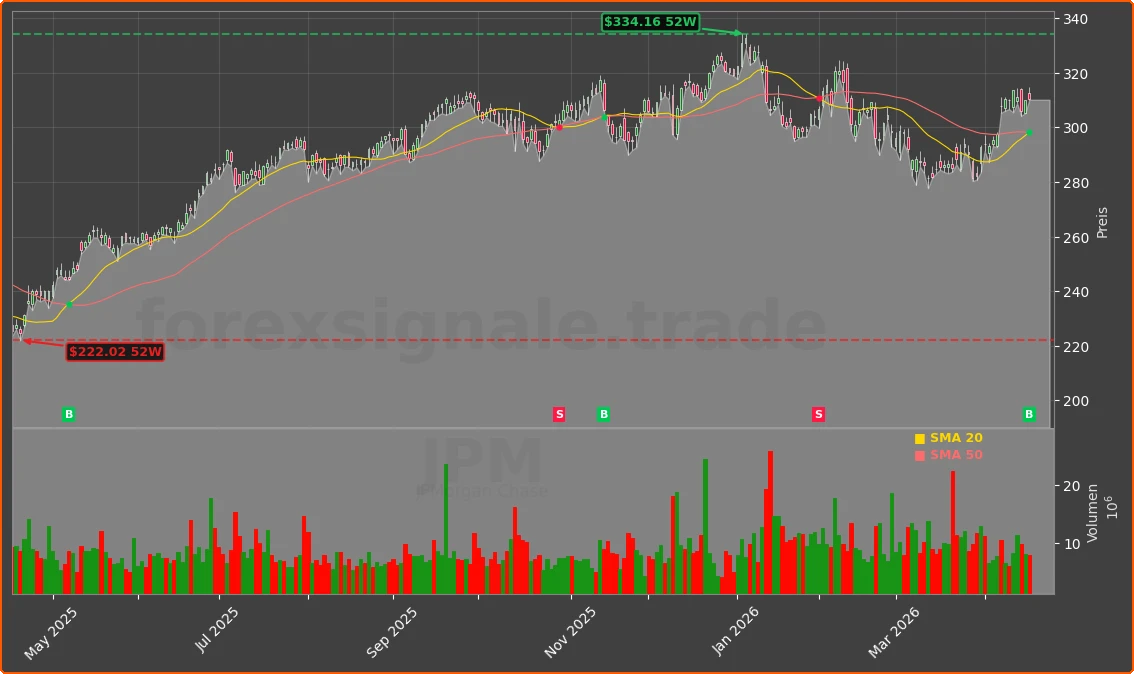Click the red S sell marker near Jan 2026

point(817,414)
